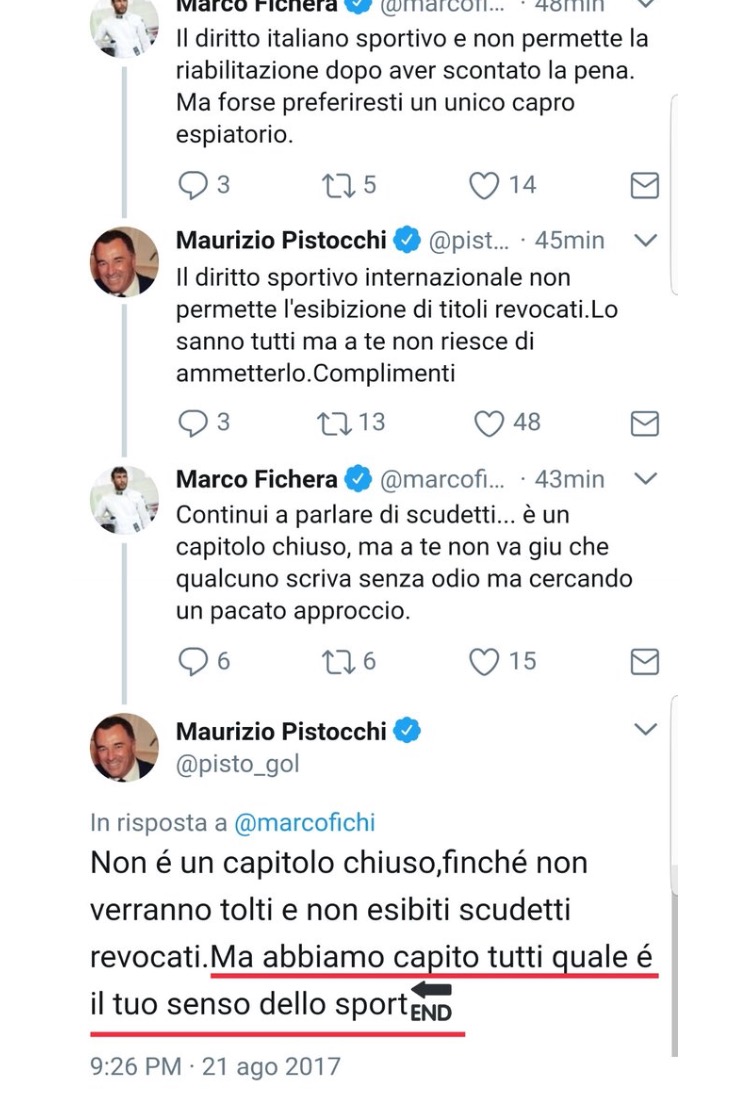
Task: Open Marco Fichera's avatar on 43min tweet
Action: point(125,499)
